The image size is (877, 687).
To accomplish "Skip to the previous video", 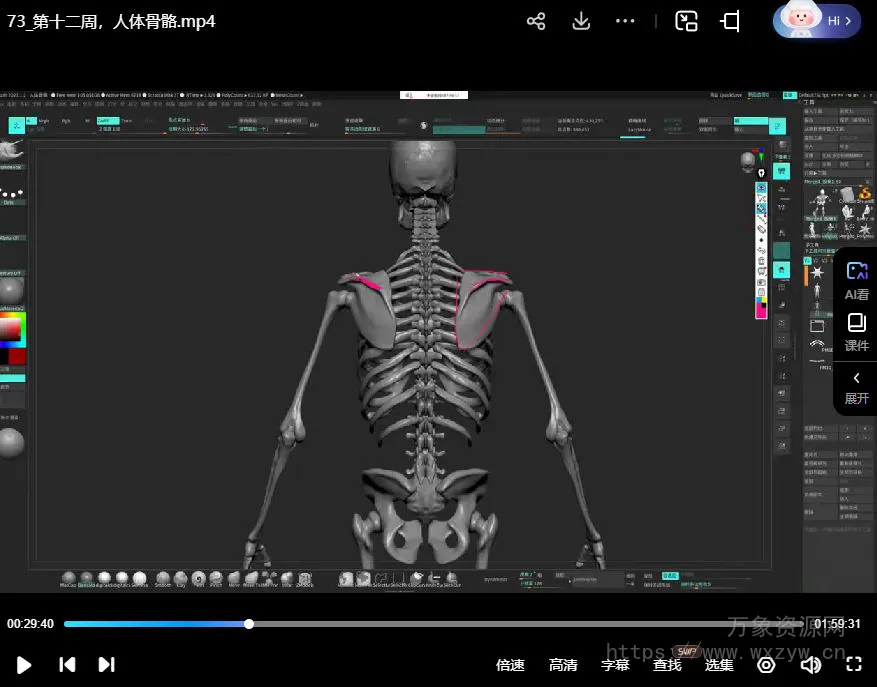I will 67,665.
